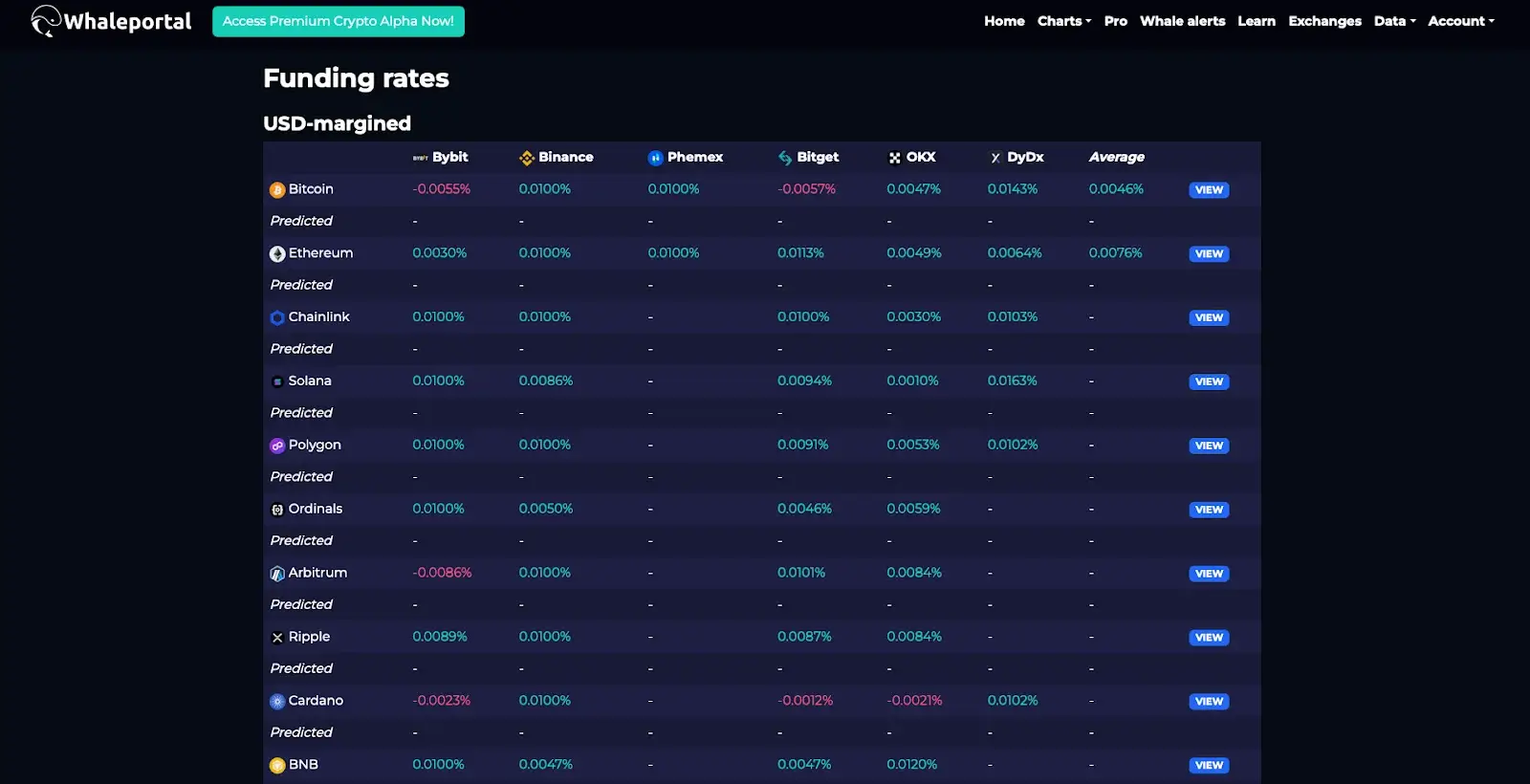Click the Bitget exchange logo
Image resolution: width=1530 pixels, height=784 pixels.
click(785, 158)
